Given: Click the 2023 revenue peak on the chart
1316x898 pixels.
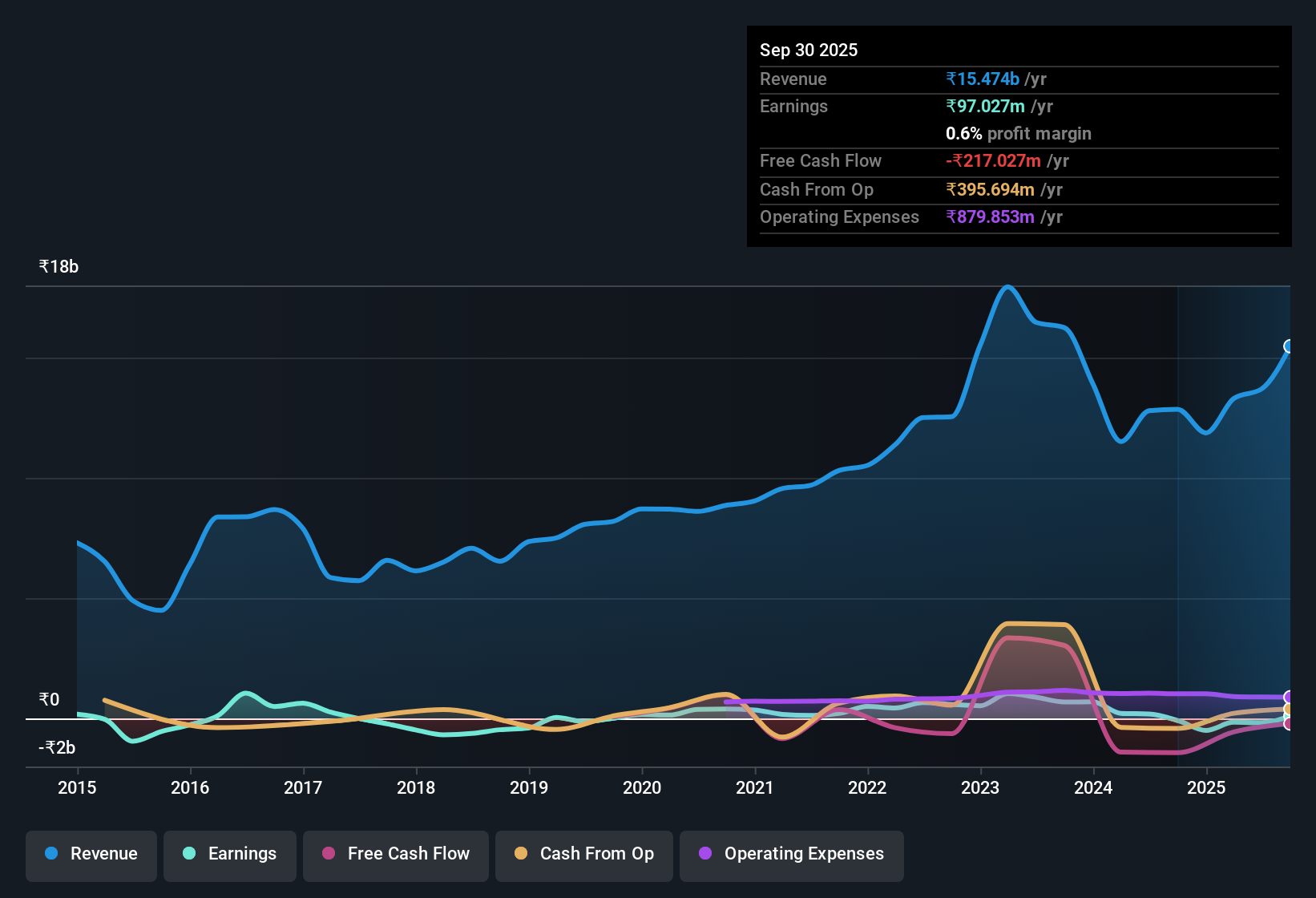Looking at the screenshot, I should coord(1008,287).
